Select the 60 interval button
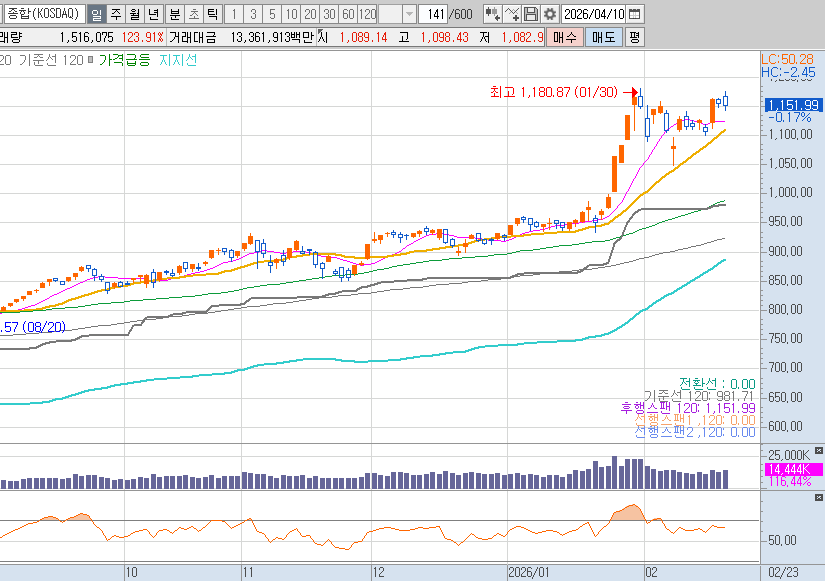 tap(348, 14)
